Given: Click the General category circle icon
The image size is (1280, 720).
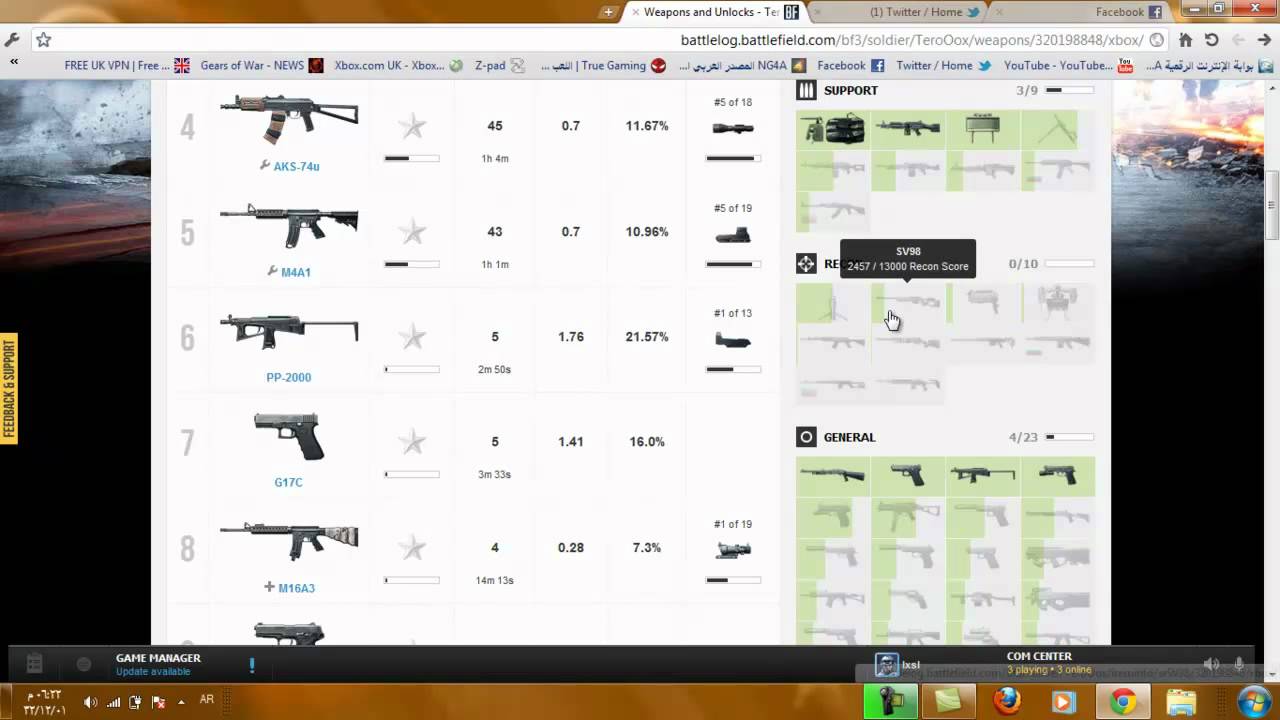Looking at the screenshot, I should 806,437.
